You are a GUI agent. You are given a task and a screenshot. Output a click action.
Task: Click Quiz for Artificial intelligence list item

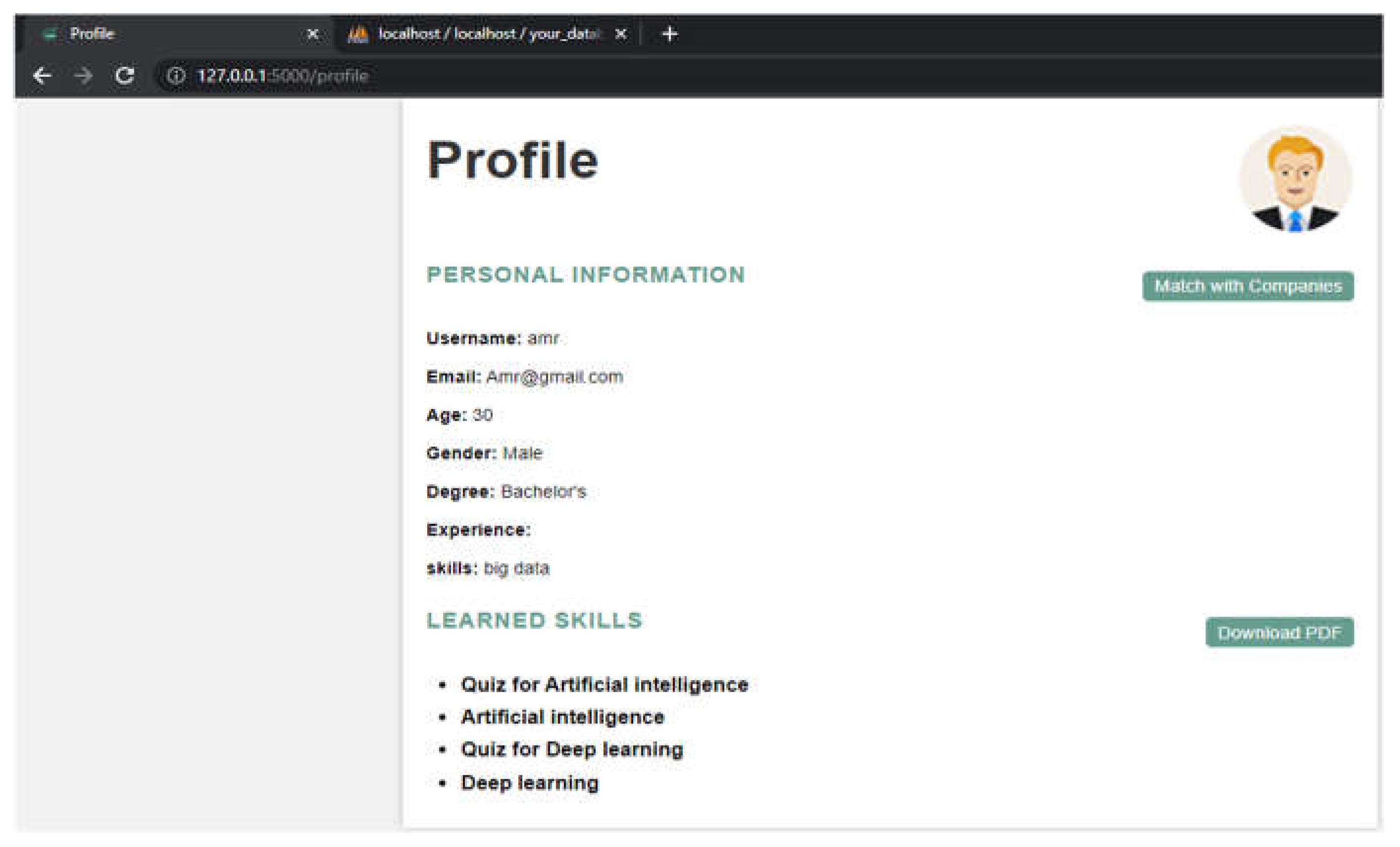tap(604, 685)
